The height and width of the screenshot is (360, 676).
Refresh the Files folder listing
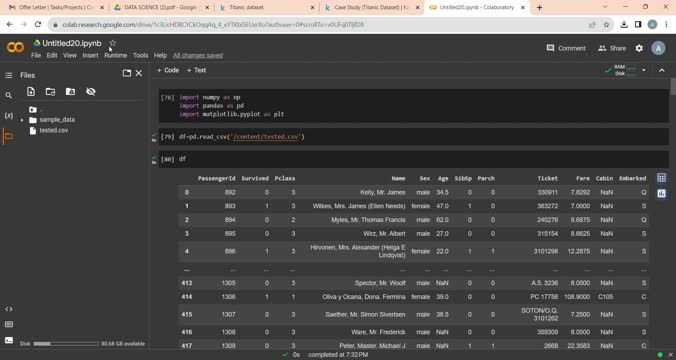[x=50, y=91]
